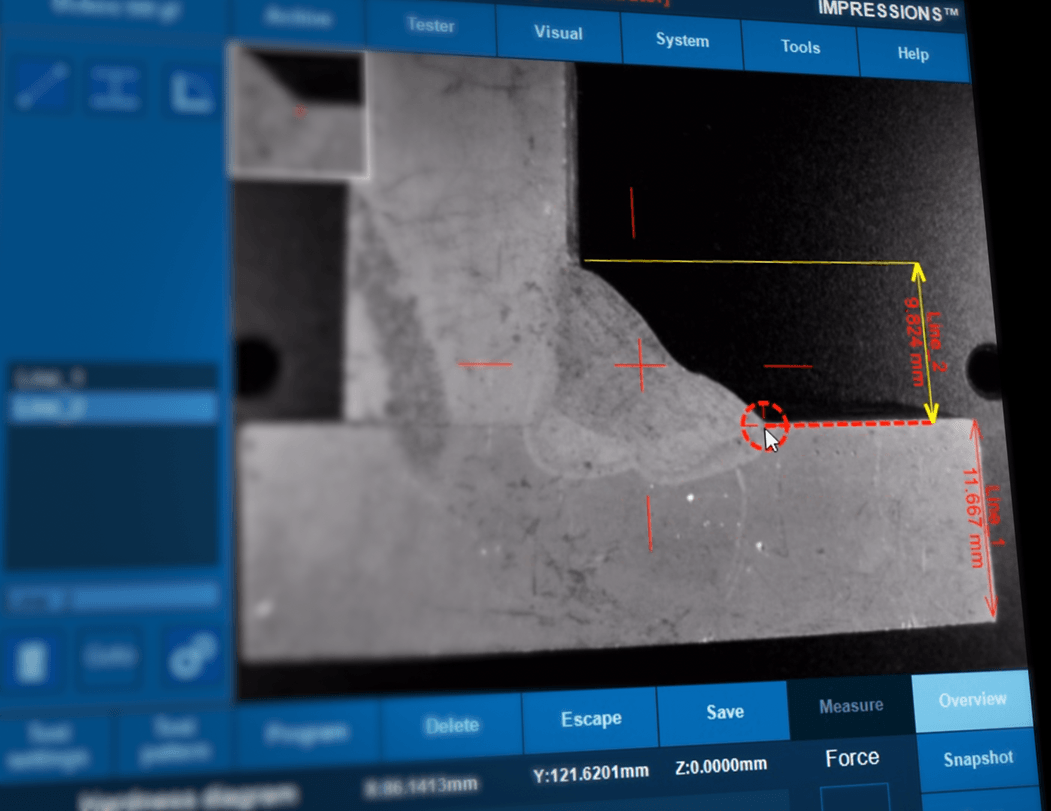Open the System menu
This screenshot has width=1051, height=811.
(x=682, y=41)
